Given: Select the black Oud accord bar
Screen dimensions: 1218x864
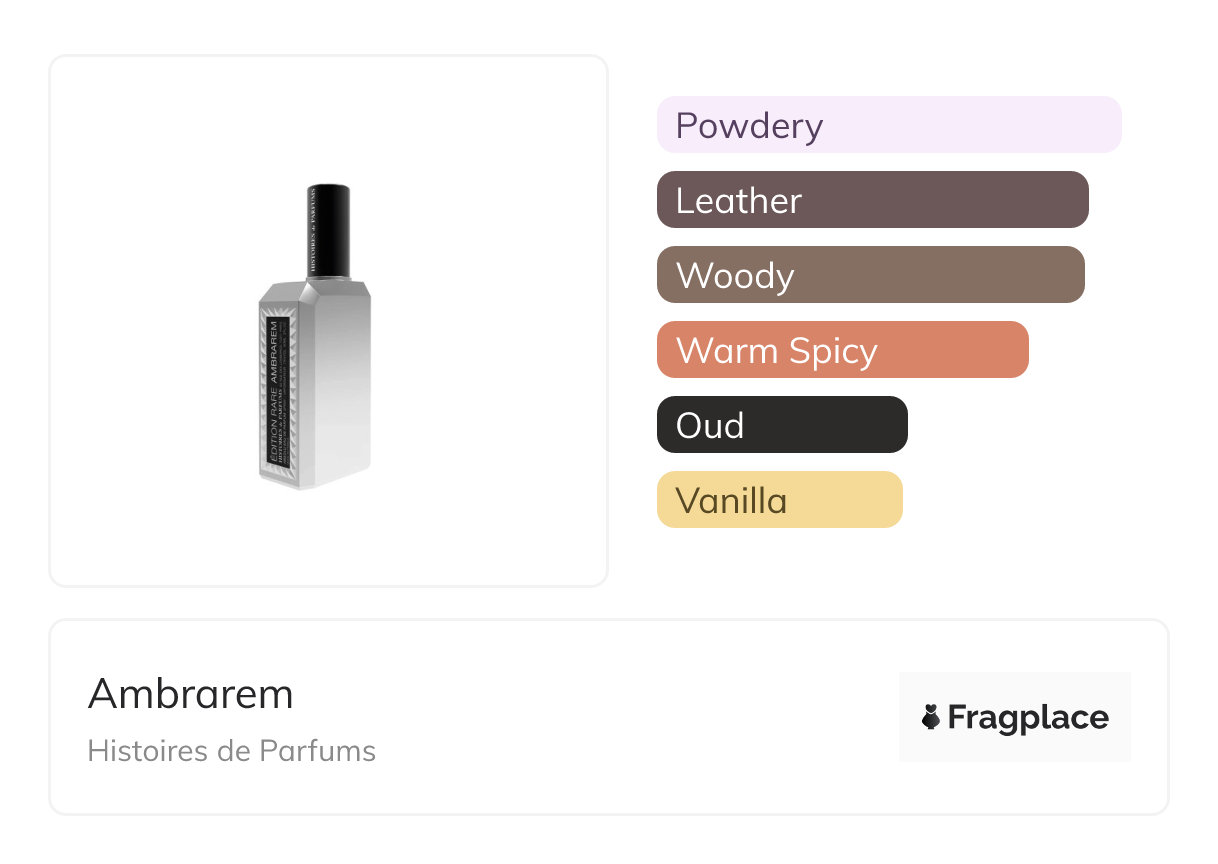Looking at the screenshot, I should 782,425.
